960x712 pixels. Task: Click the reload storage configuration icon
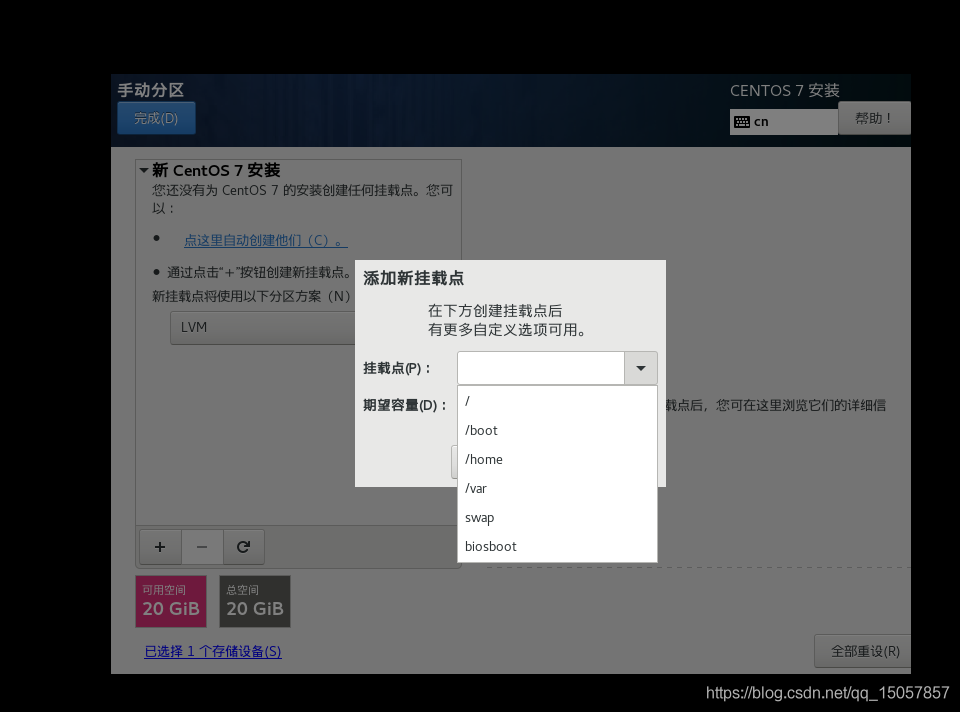[244, 547]
